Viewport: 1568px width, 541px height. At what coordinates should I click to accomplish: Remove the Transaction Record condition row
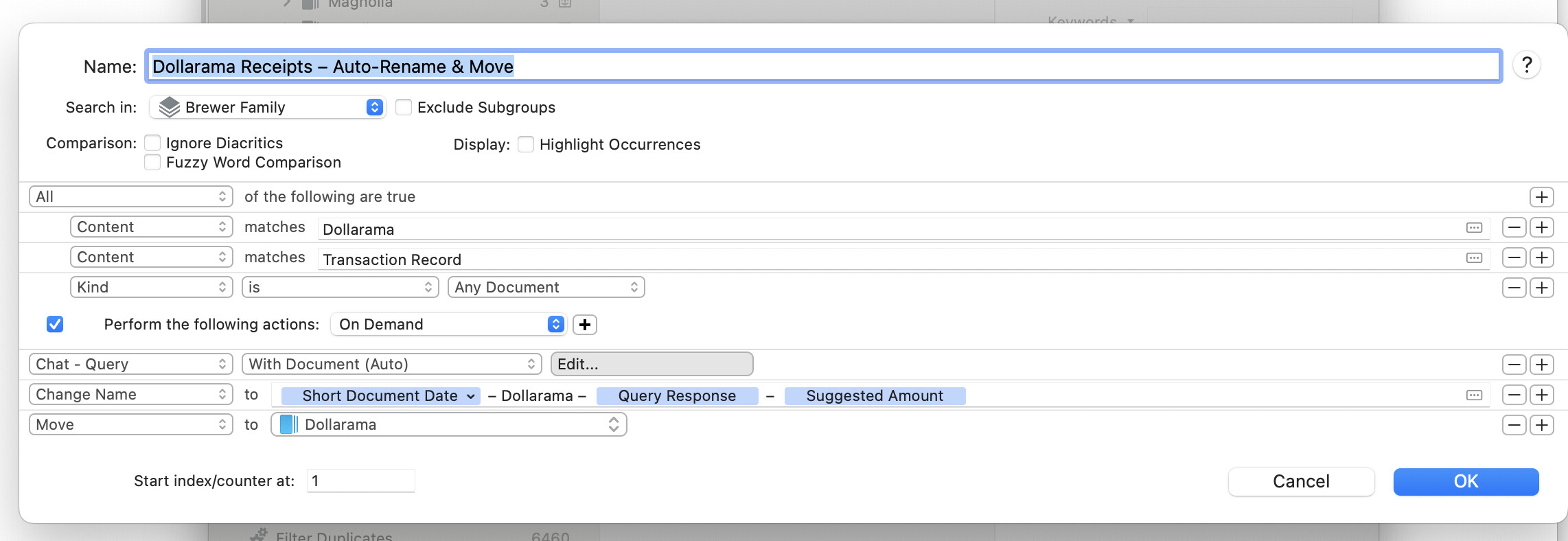coord(1514,257)
